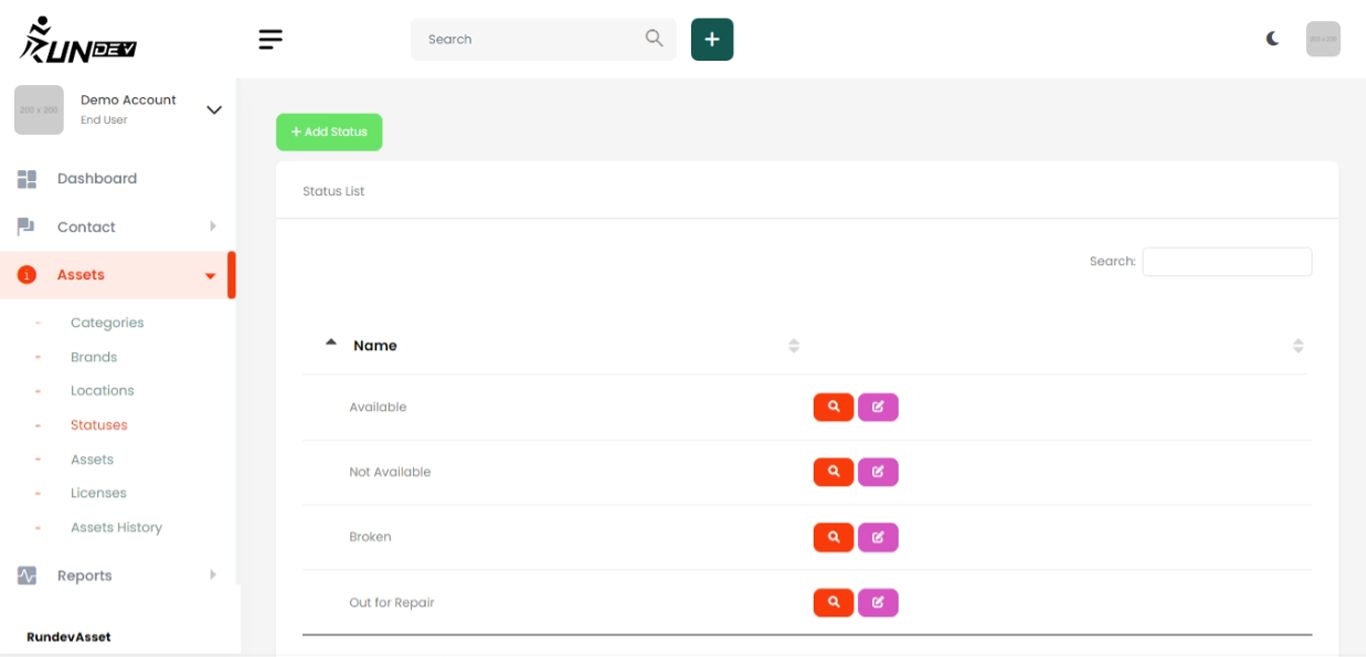Viewport: 1366px width, 657px height.
Task: Click the green plus quick-add button
Action: pyautogui.click(x=712, y=39)
